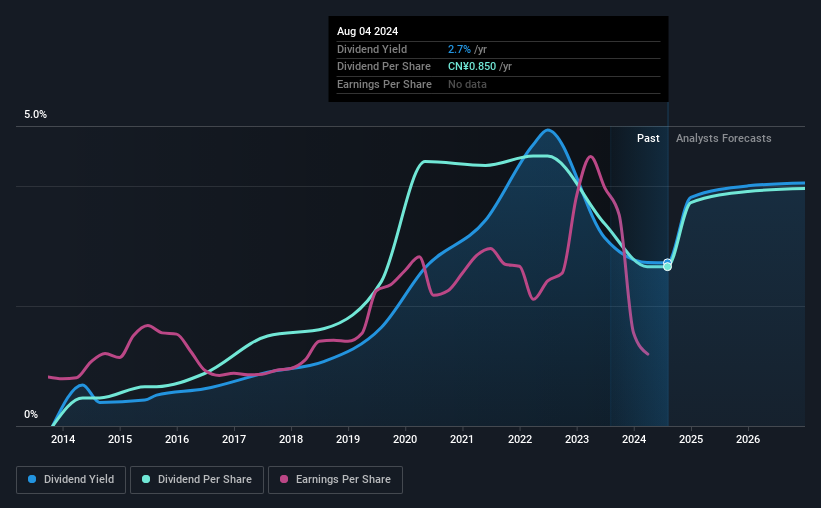Click the tooltip value 'CN¥0.850 /yr'
Image resolution: width=821 pixels, height=508 pixels.
click(x=480, y=67)
